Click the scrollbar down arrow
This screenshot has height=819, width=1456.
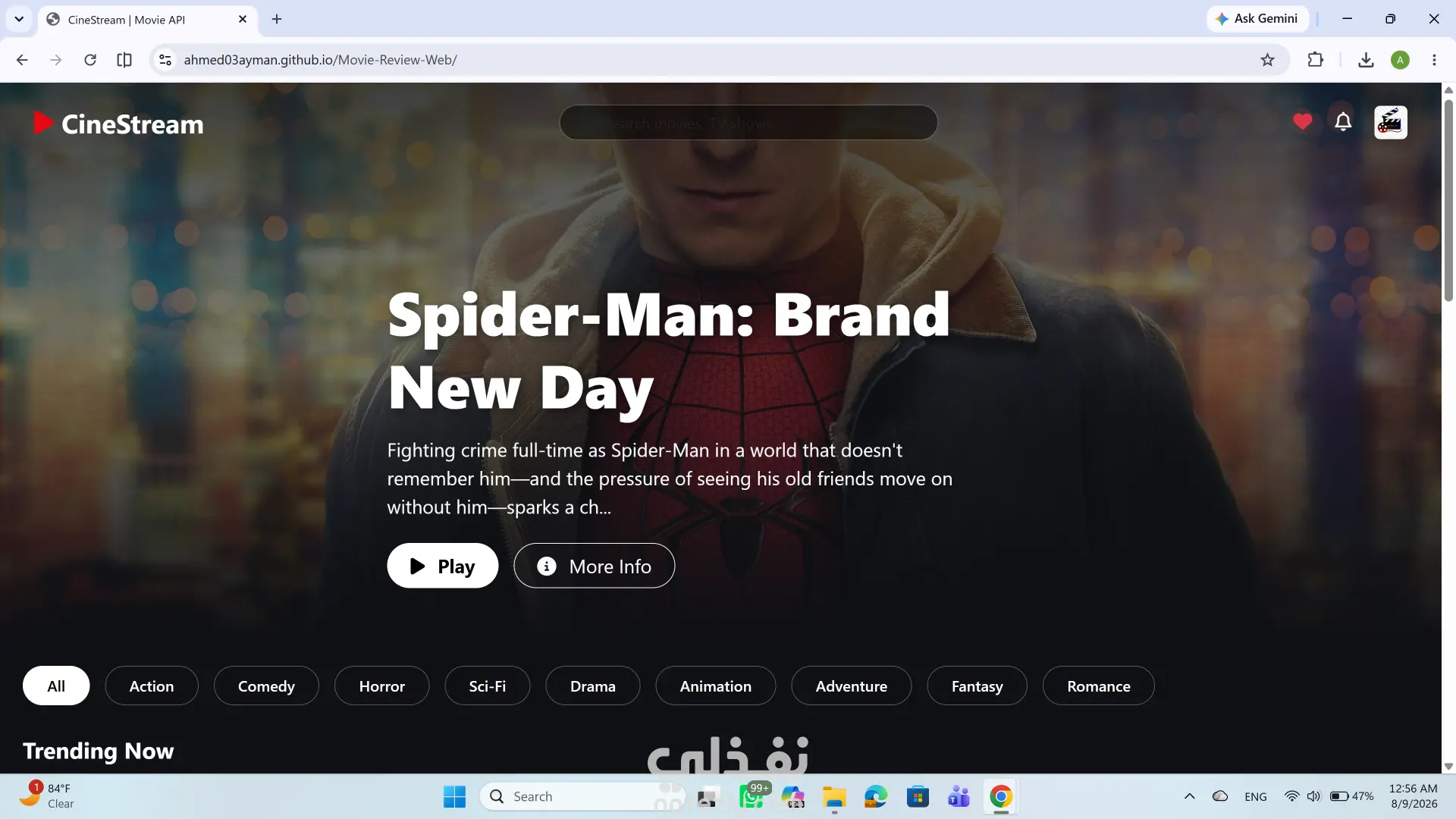1448,766
